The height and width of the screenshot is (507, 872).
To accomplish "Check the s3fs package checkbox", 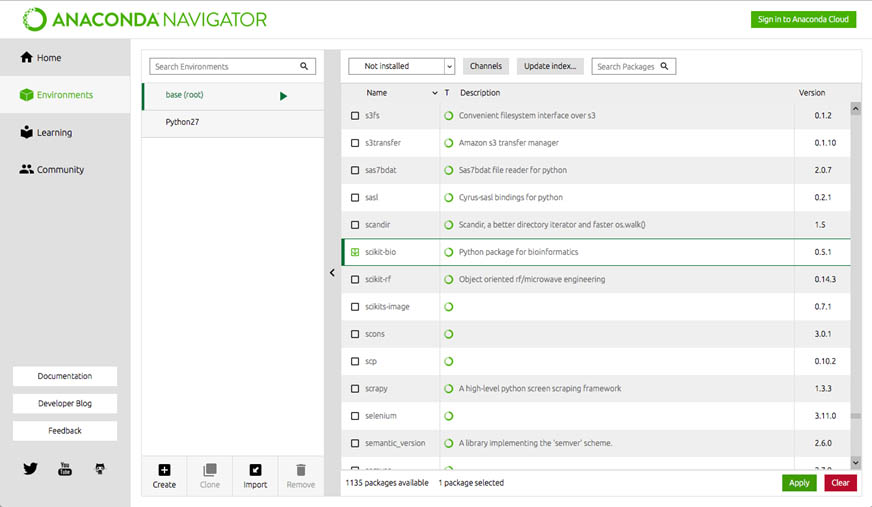I will (355, 116).
